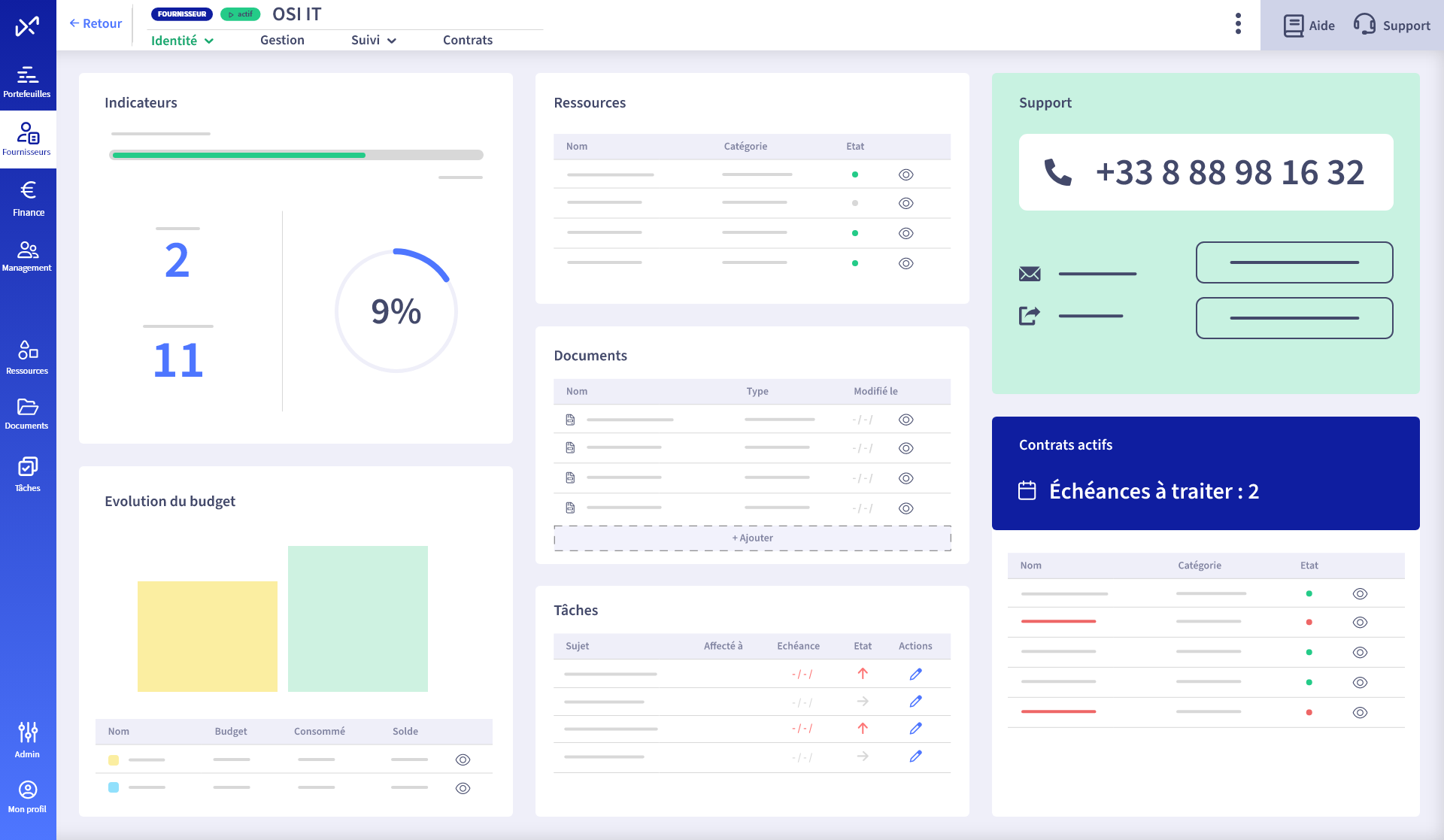Image resolution: width=1444 pixels, height=840 pixels.
Task: Click the Echéance column header in Tâches
Action: 798,646
